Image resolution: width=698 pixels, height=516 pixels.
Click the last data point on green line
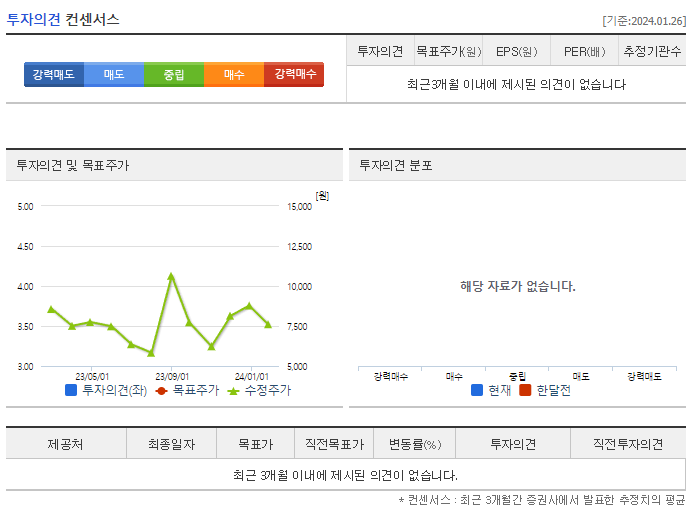click(268, 325)
